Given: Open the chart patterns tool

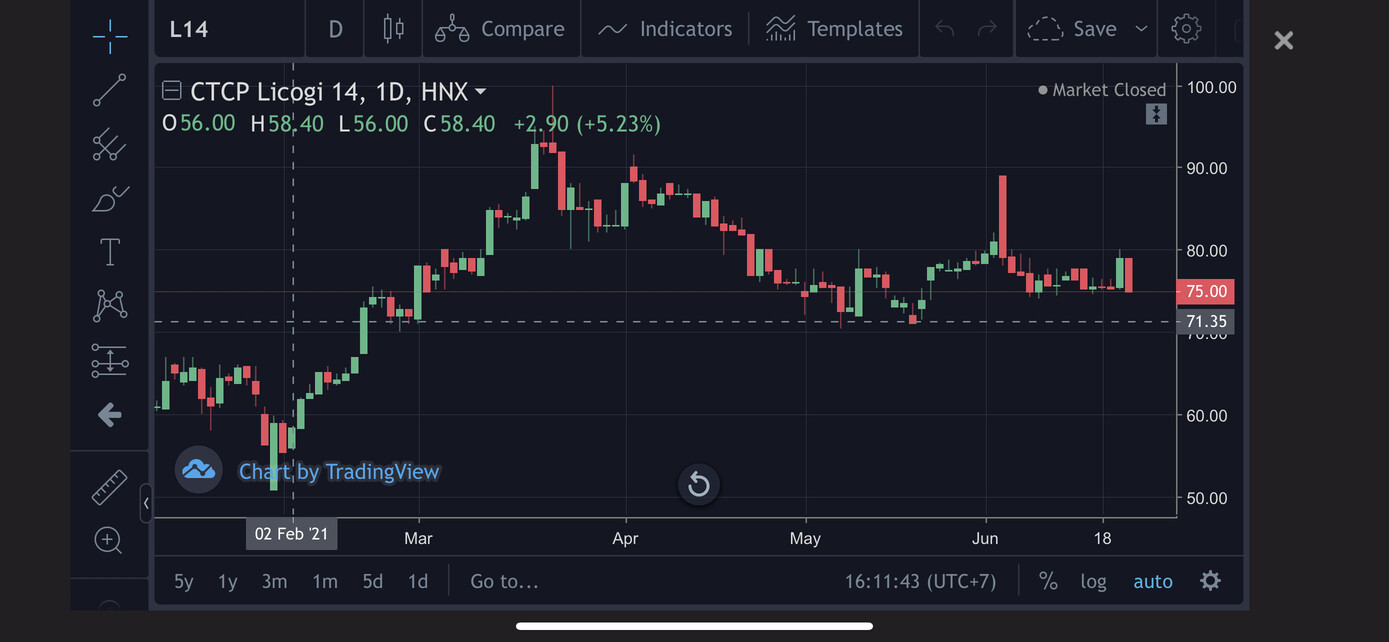Looking at the screenshot, I should 110,306.
